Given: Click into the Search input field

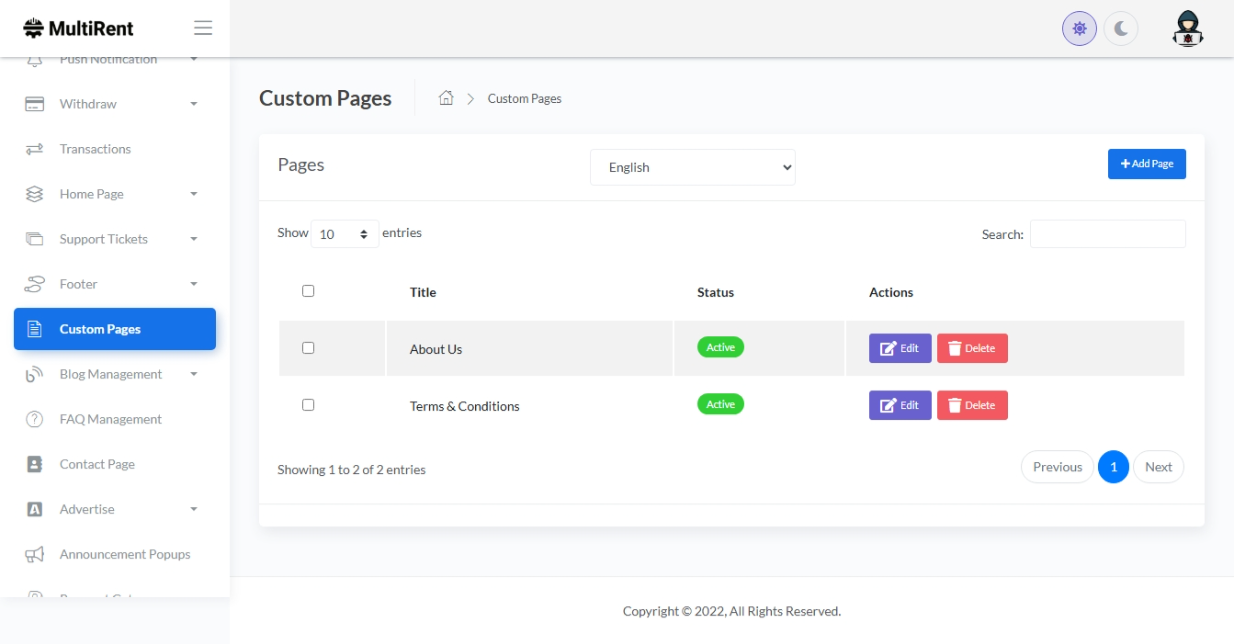Looking at the screenshot, I should 1107,234.
